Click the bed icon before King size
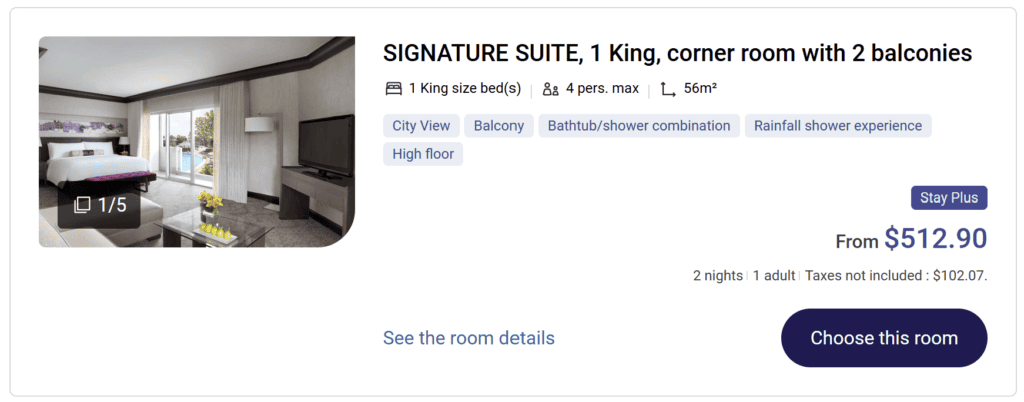The image size is (1024, 402). 393,89
